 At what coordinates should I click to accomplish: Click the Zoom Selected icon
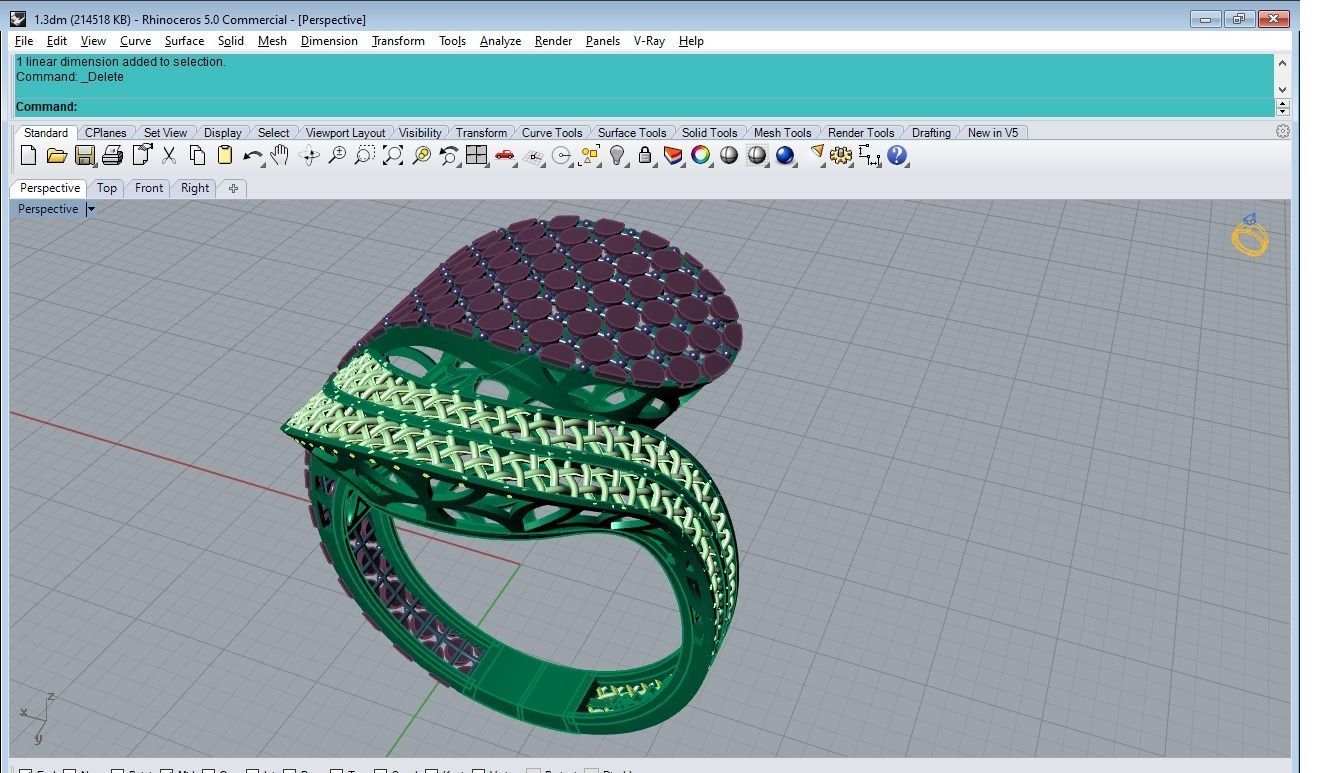pos(421,155)
